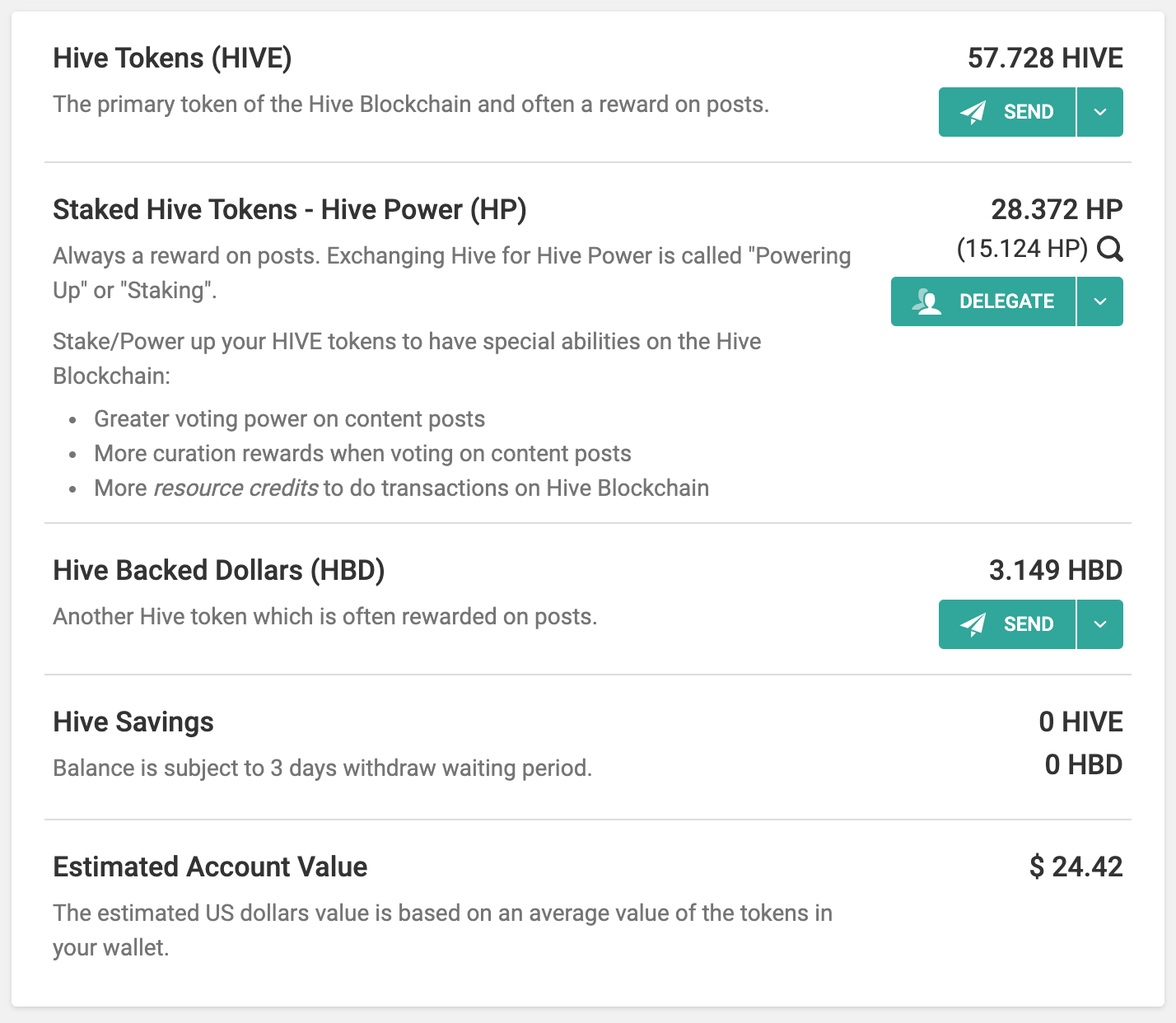This screenshot has height=1023, width=1176.
Task: Click the 0 HBD savings balance
Action: pyautogui.click(x=1084, y=764)
